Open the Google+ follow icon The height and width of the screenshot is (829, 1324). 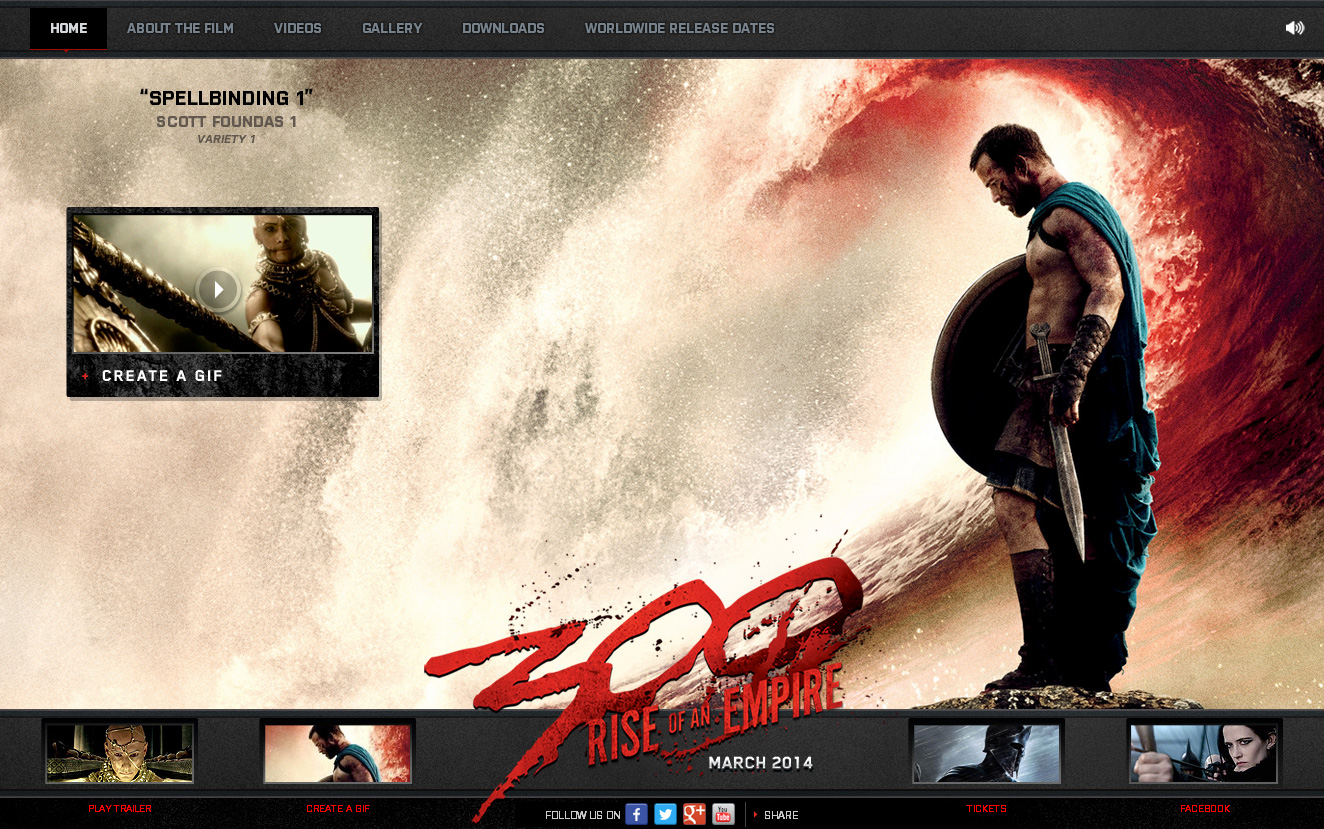pyautogui.click(x=694, y=814)
